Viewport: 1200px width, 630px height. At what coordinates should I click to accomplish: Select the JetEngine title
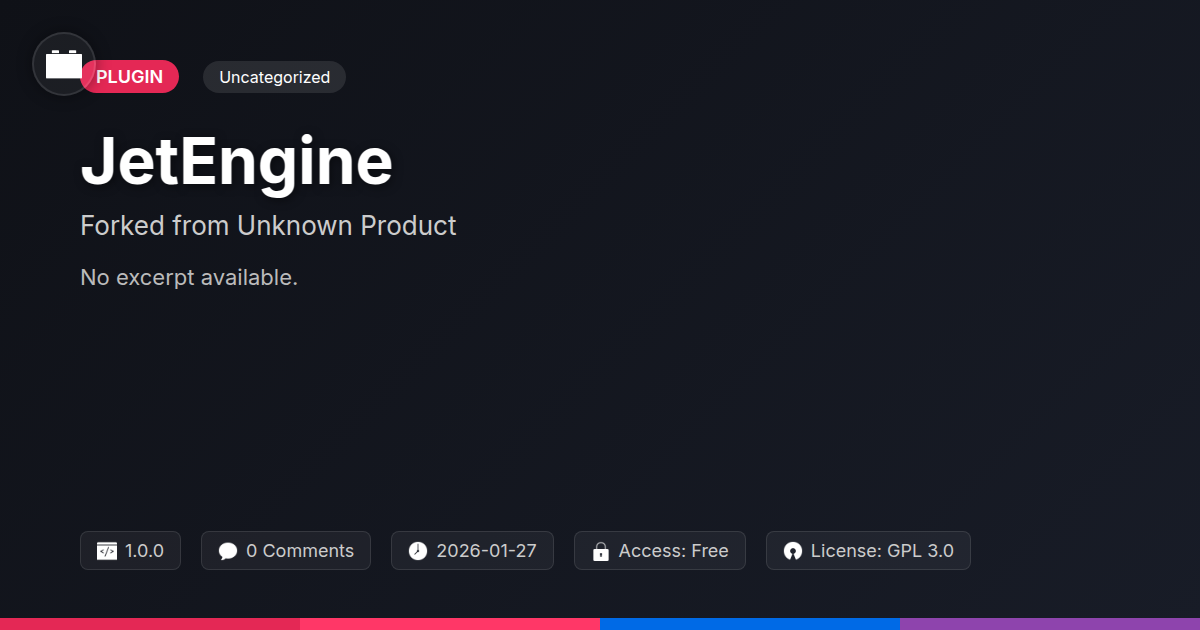click(237, 161)
